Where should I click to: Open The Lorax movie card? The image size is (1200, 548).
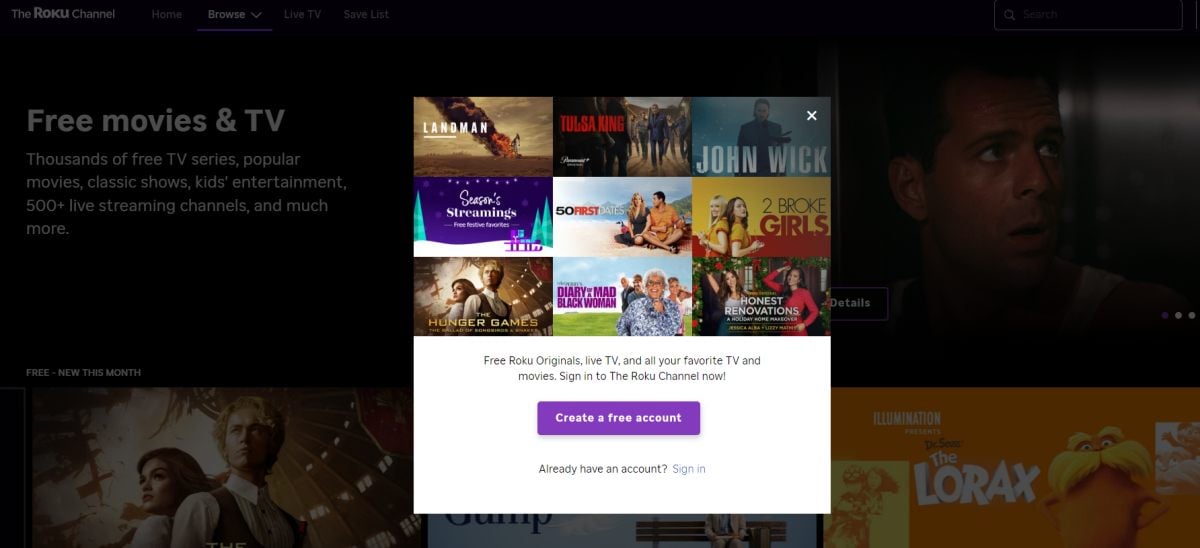click(x=1011, y=468)
